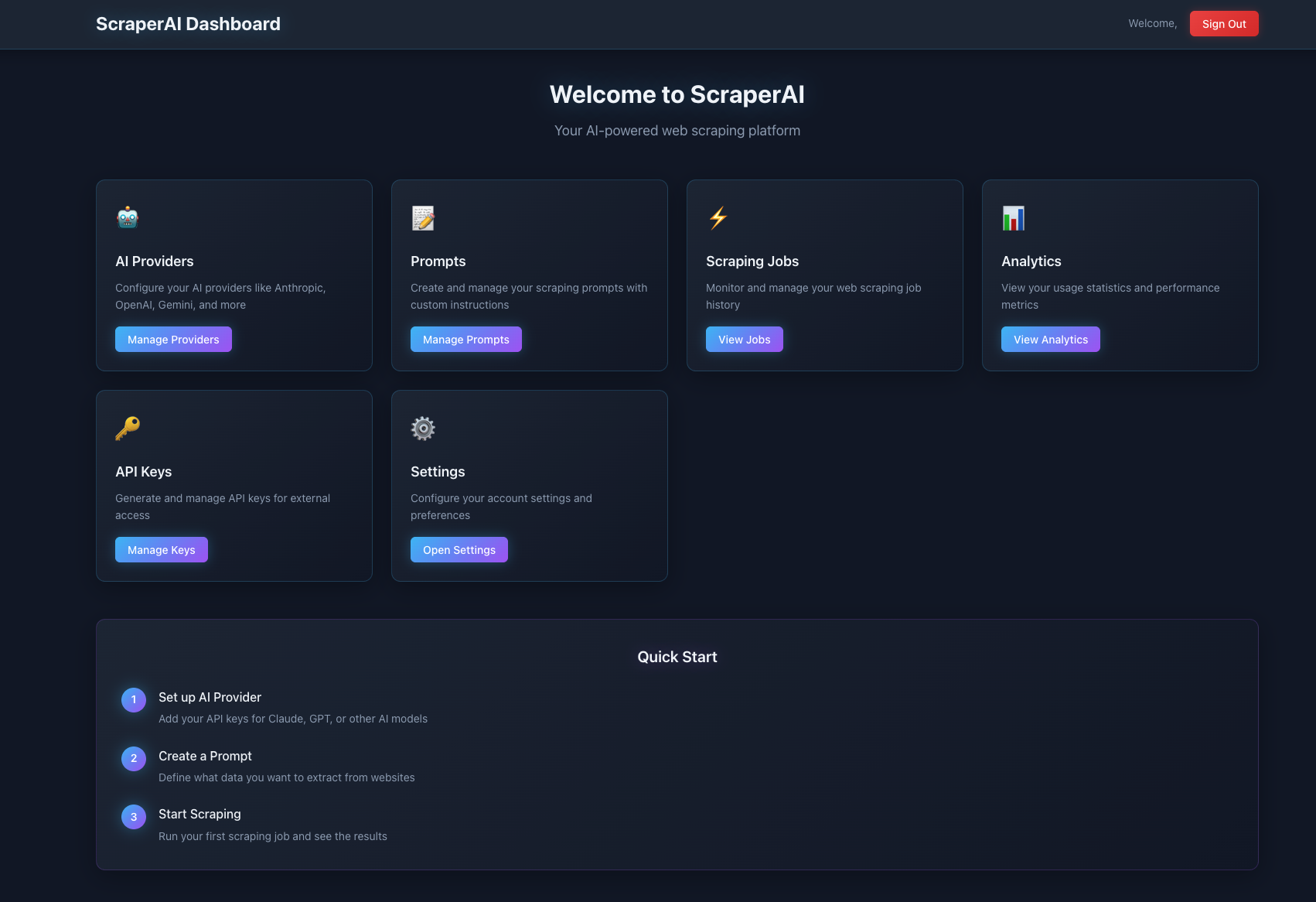Click Manage Keys button
1316x902 pixels.
pyautogui.click(x=161, y=549)
